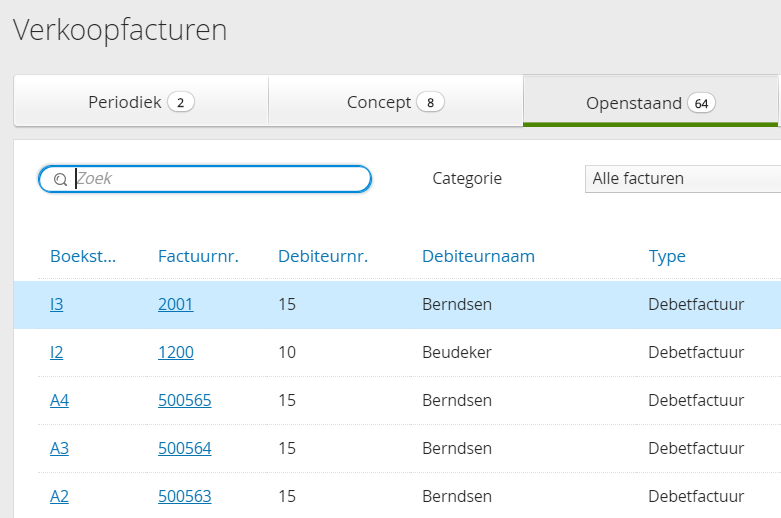The width and height of the screenshot is (781, 518).
Task: Open the Concept tab
Action: 395,102
